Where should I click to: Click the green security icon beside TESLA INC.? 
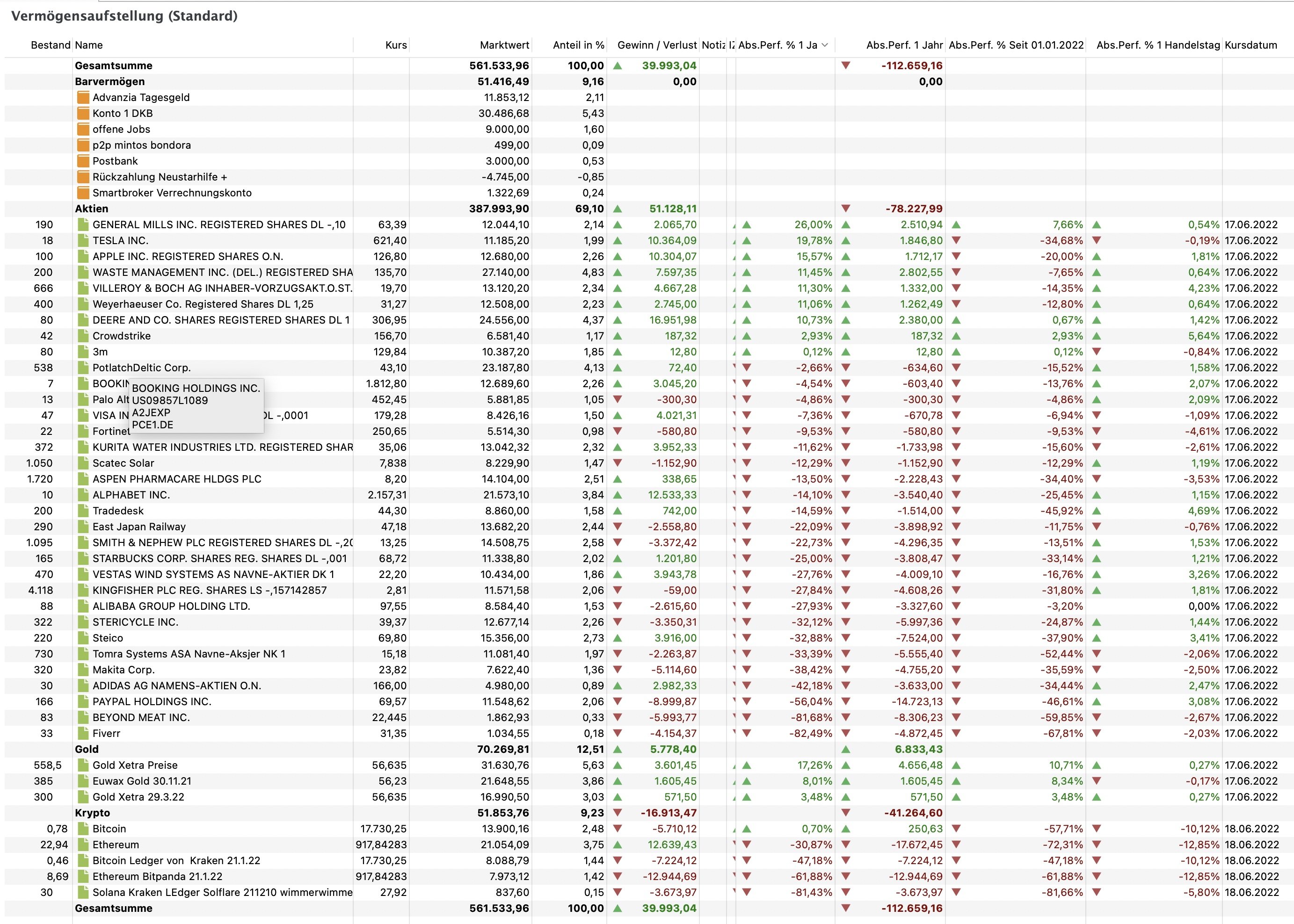[x=83, y=241]
